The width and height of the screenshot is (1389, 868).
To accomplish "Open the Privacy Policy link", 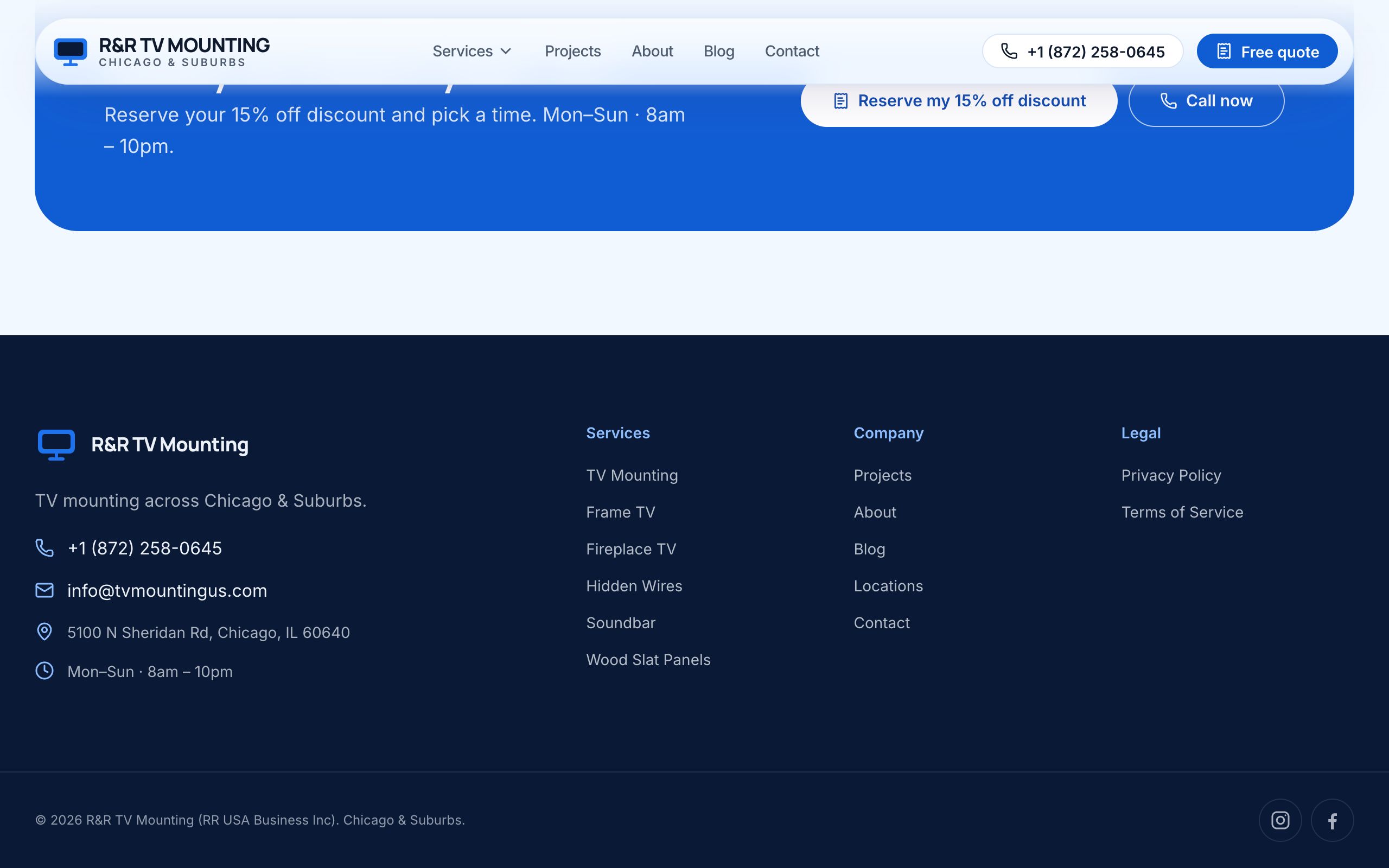I will [x=1171, y=475].
